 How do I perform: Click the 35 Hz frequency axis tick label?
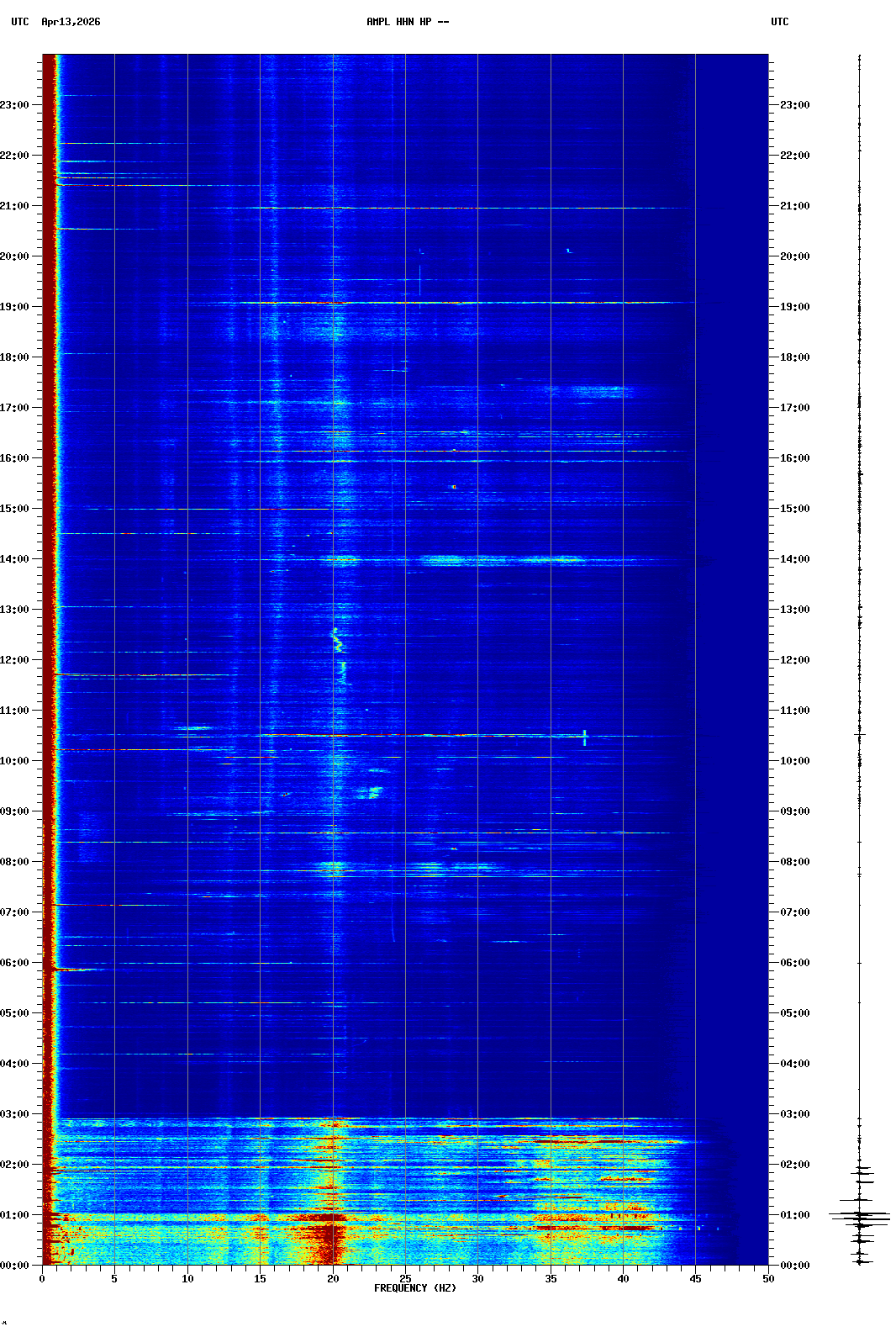click(x=551, y=1279)
